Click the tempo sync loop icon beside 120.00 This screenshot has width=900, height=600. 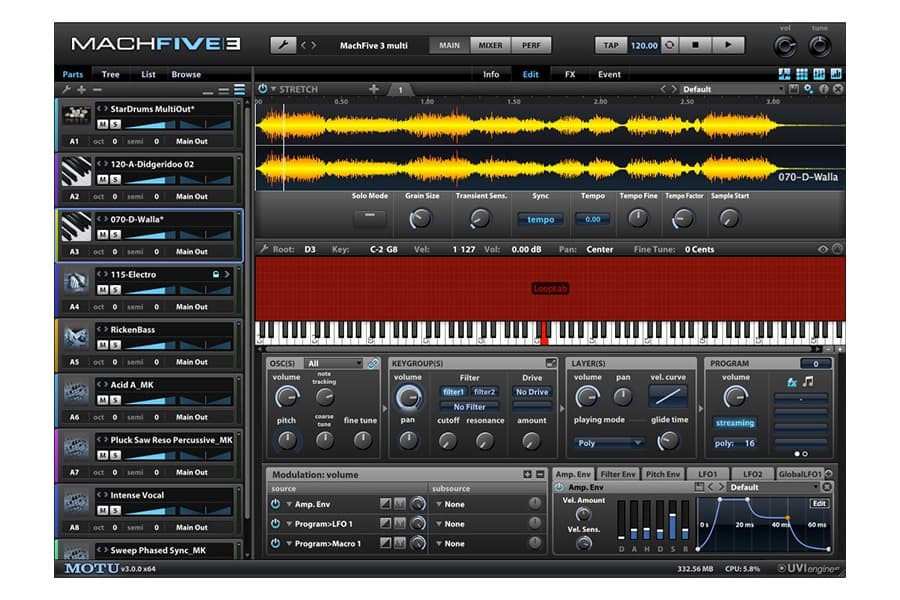click(x=670, y=45)
